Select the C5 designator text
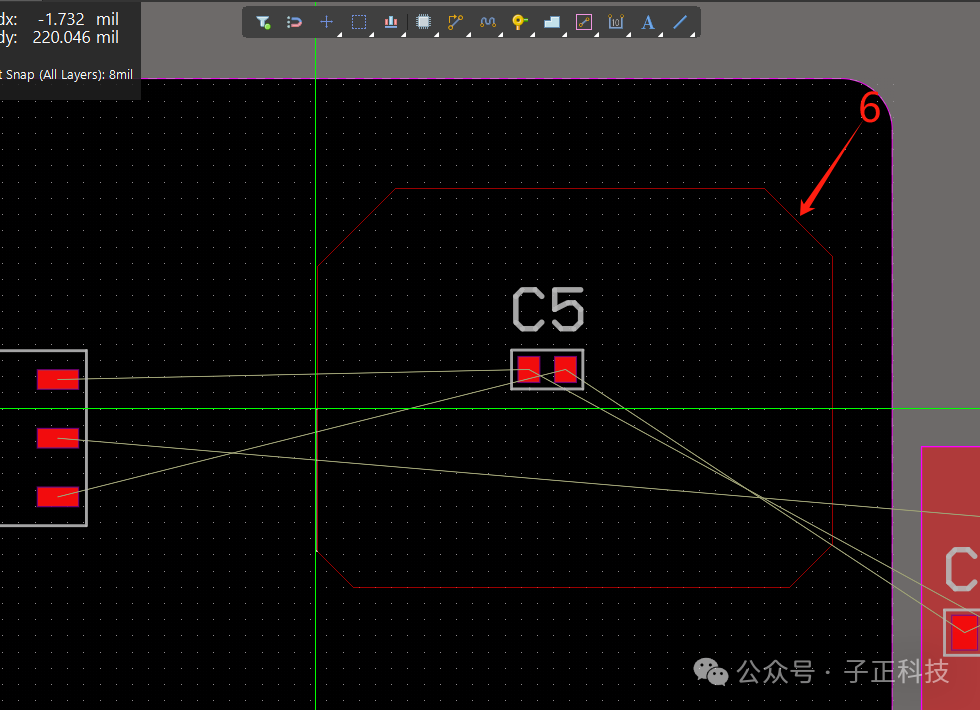This screenshot has width=980, height=710. (548, 309)
